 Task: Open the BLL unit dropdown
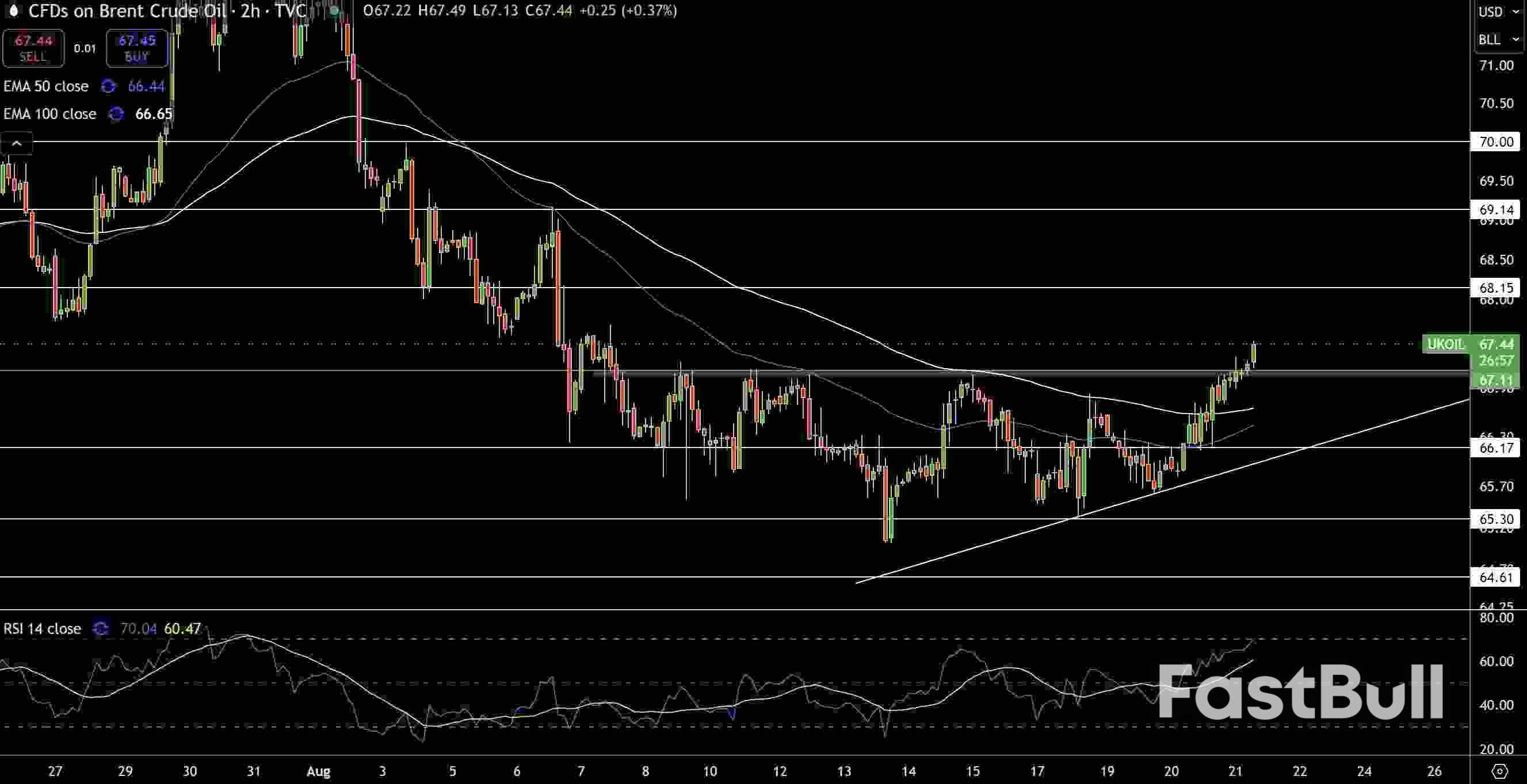pyautogui.click(x=1497, y=40)
